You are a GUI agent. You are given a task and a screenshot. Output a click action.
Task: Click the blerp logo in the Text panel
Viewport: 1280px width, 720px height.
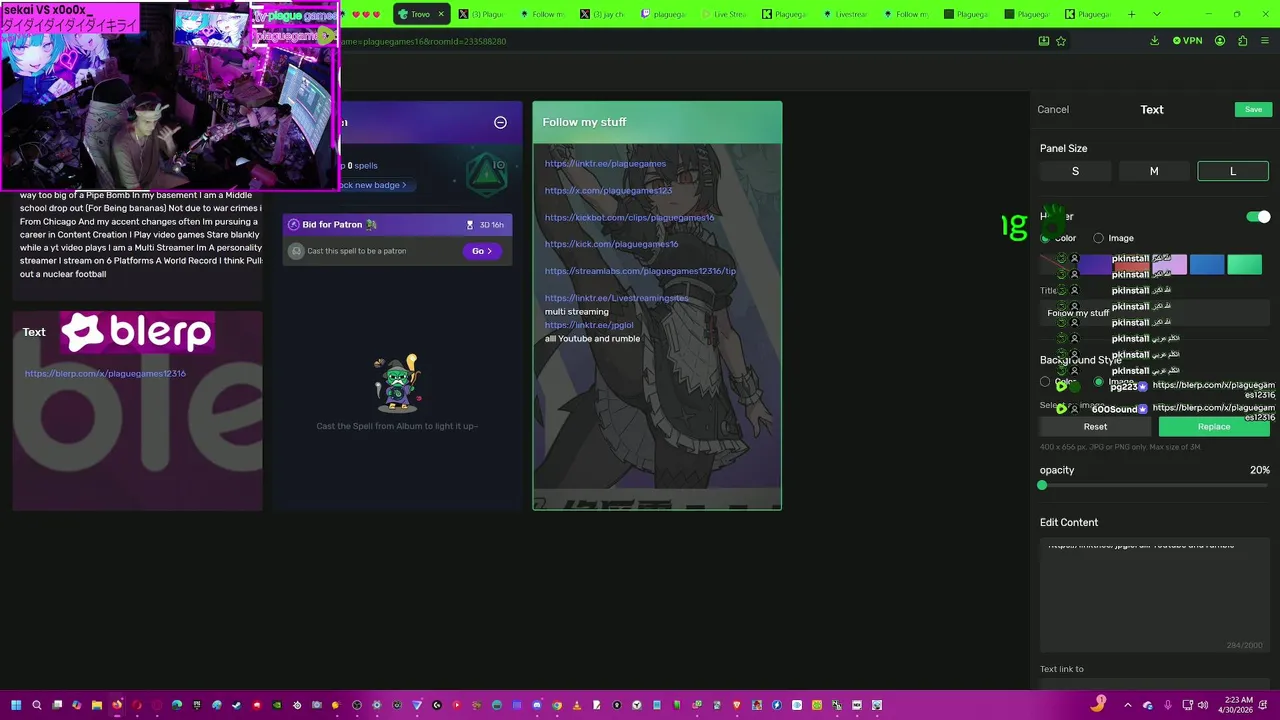[136, 333]
